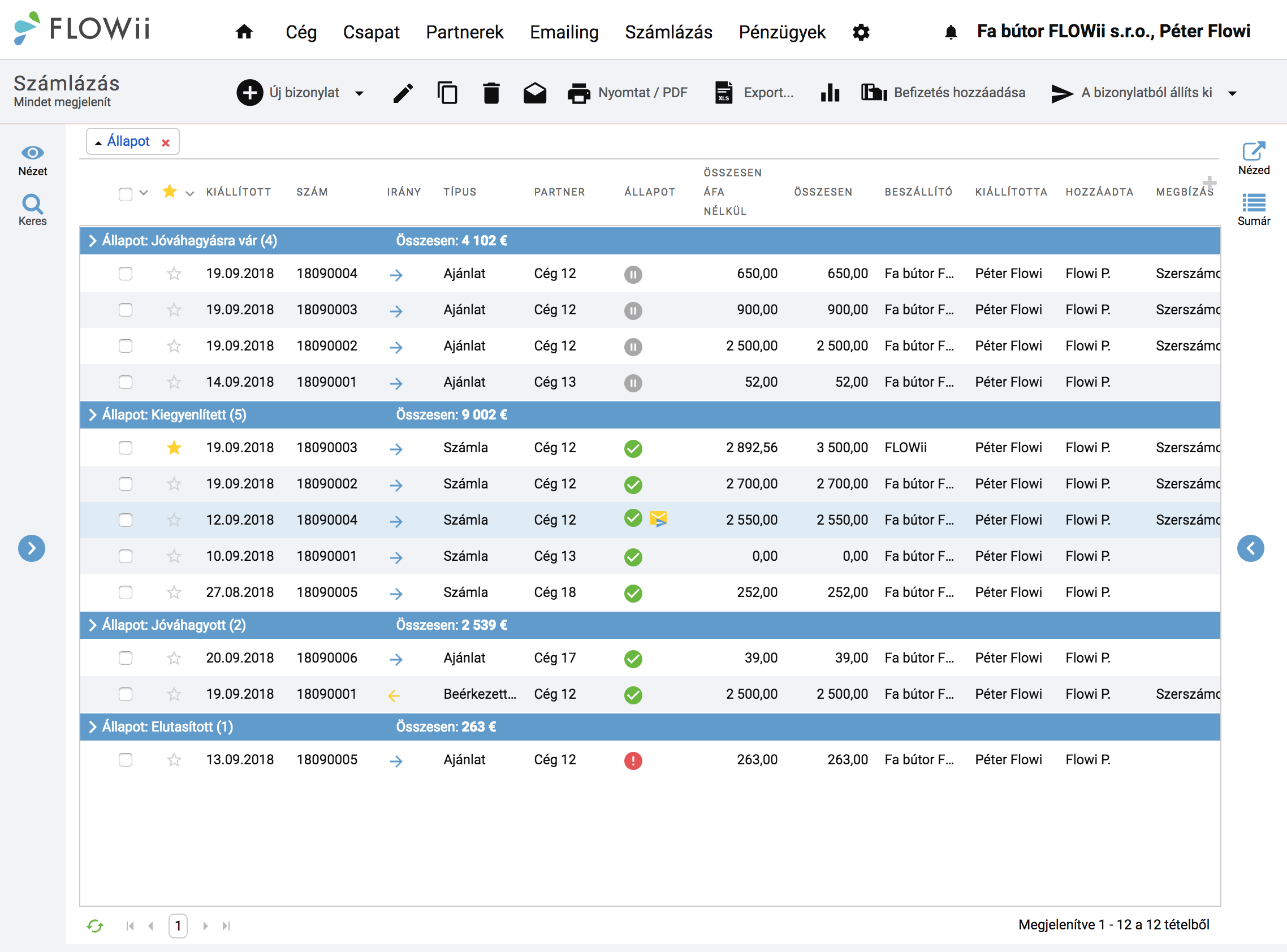Go to the first page
Image resolution: width=1287 pixels, height=952 pixels.
(129, 925)
